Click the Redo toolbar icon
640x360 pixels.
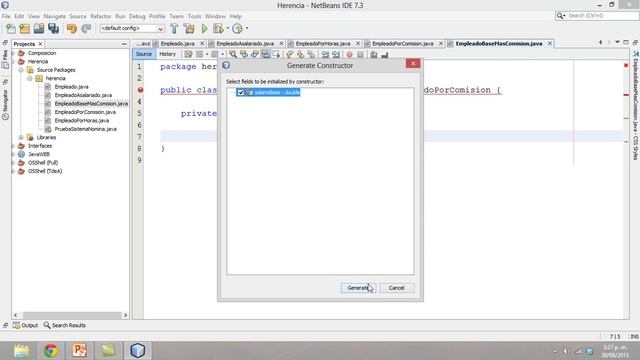86,29
